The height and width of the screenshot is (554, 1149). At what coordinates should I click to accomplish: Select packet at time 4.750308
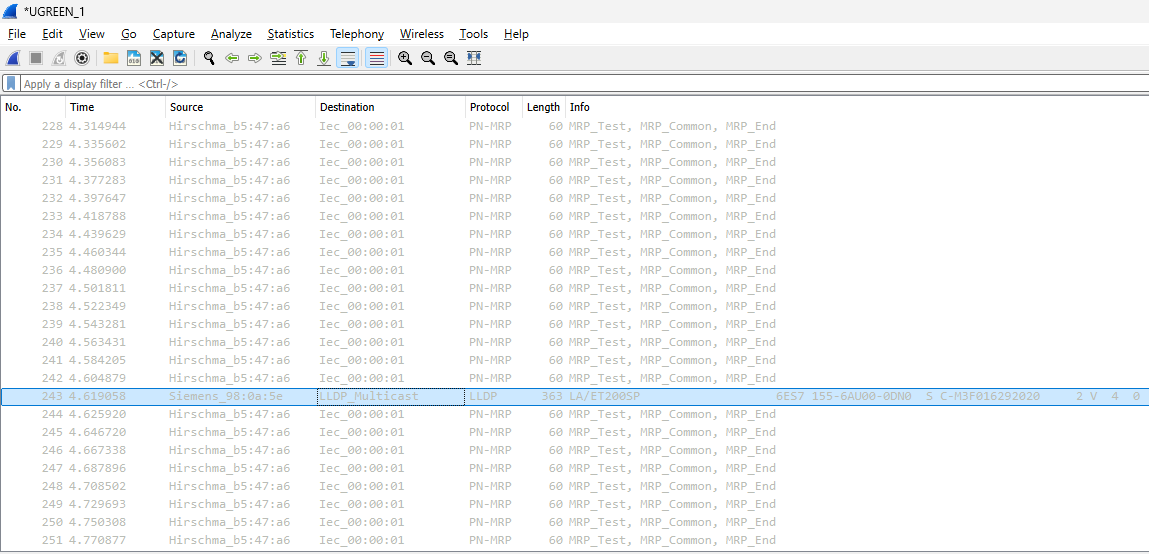point(574,522)
